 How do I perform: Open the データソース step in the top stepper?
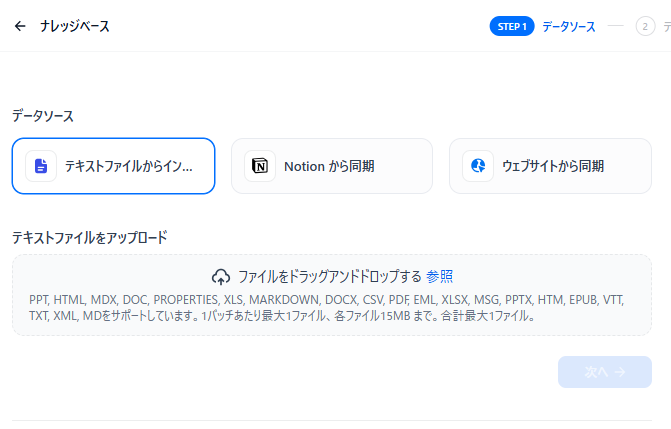pos(568,27)
